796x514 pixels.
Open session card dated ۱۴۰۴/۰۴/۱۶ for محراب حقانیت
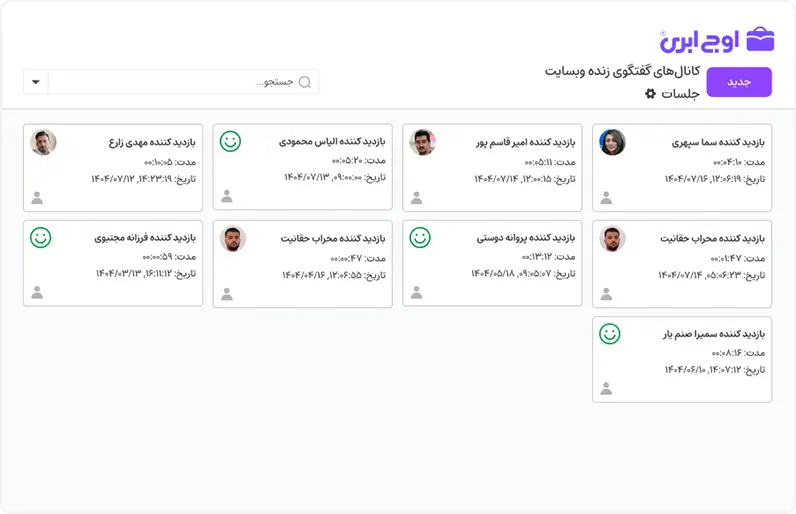click(303, 264)
